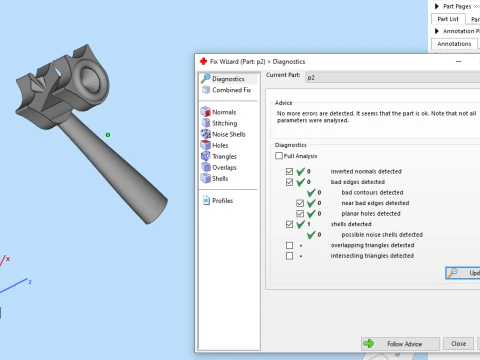Viewport: 480px width, 360px height.
Task: Click the green point marker on the part
Action: tap(108, 135)
